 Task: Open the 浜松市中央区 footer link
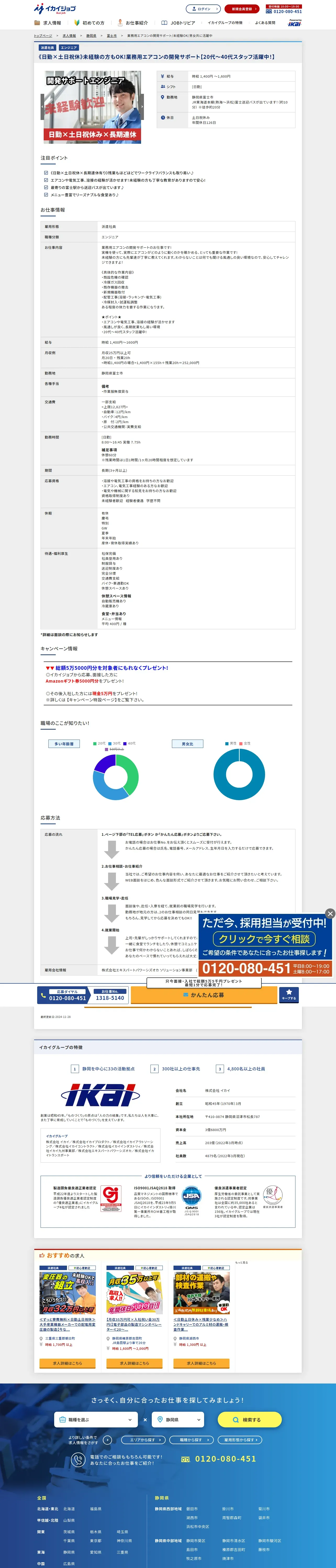(198, 1527)
